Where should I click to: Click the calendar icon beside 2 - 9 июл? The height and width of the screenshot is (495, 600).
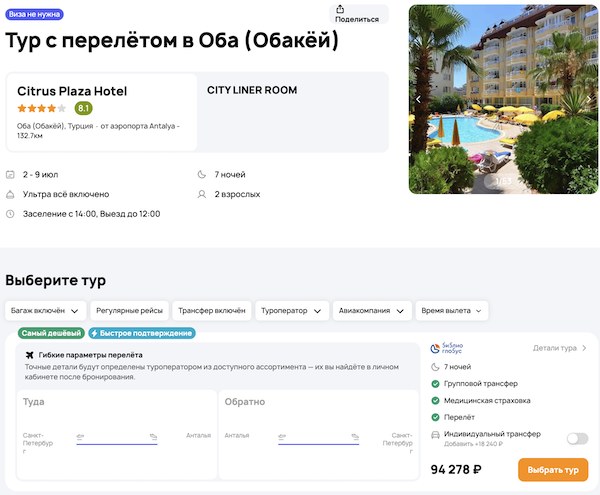tap(11, 174)
